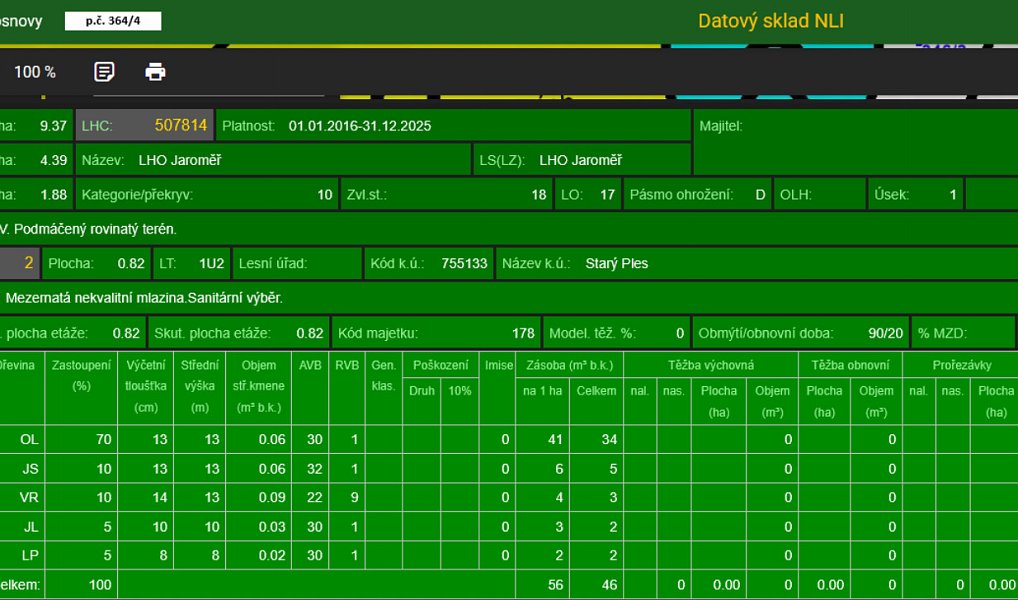Click the JL tree species row
Viewport: 1018px width, 600px height.
(x=509, y=527)
